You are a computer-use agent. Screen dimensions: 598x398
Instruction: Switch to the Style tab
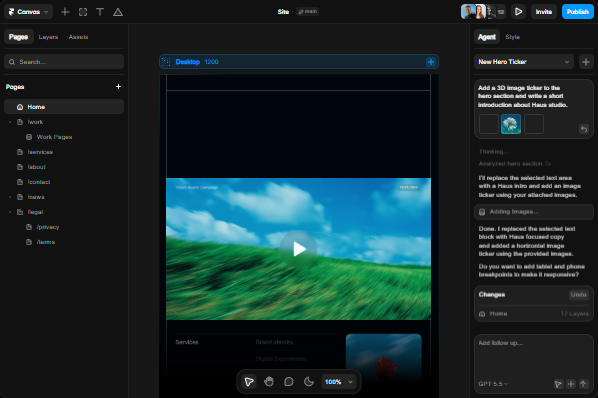(513, 37)
